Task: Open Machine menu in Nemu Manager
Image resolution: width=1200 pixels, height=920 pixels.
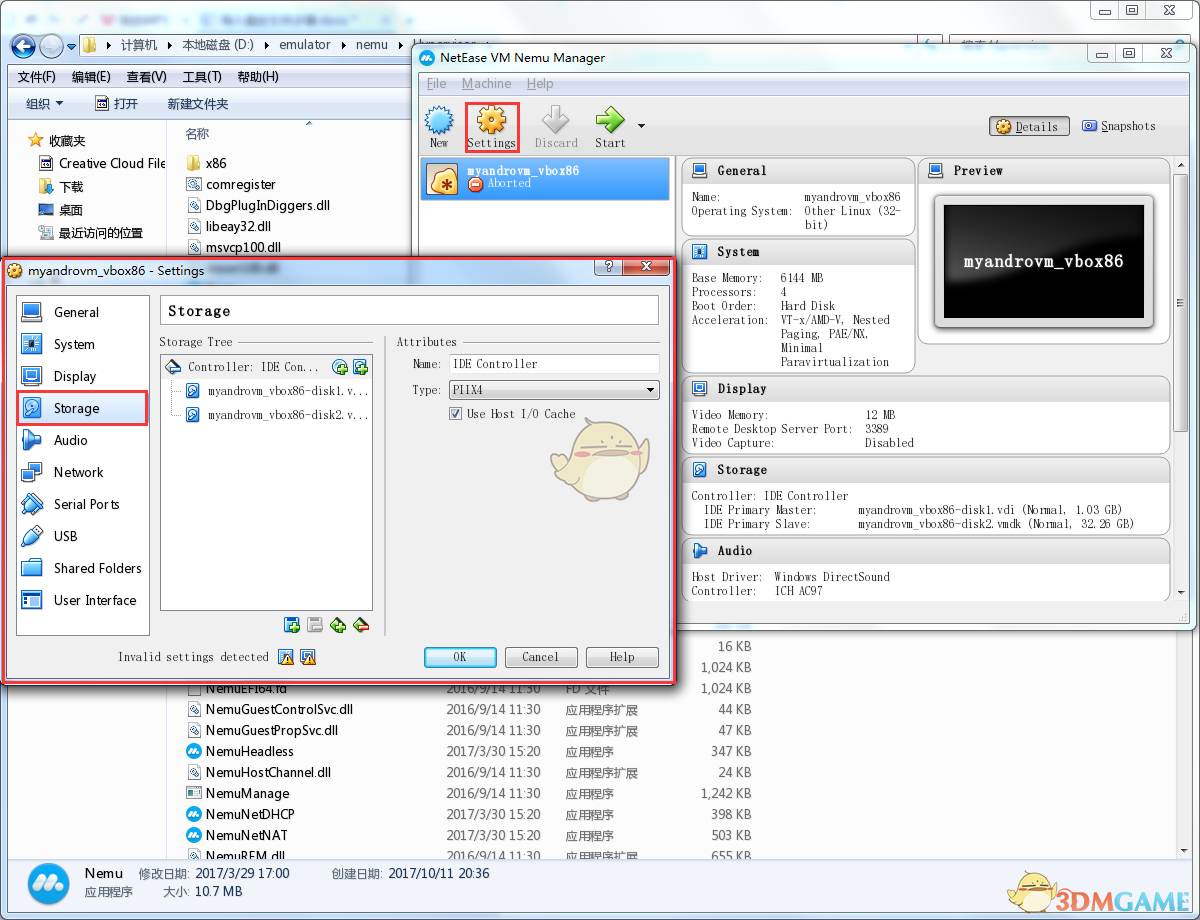Action: click(x=486, y=84)
